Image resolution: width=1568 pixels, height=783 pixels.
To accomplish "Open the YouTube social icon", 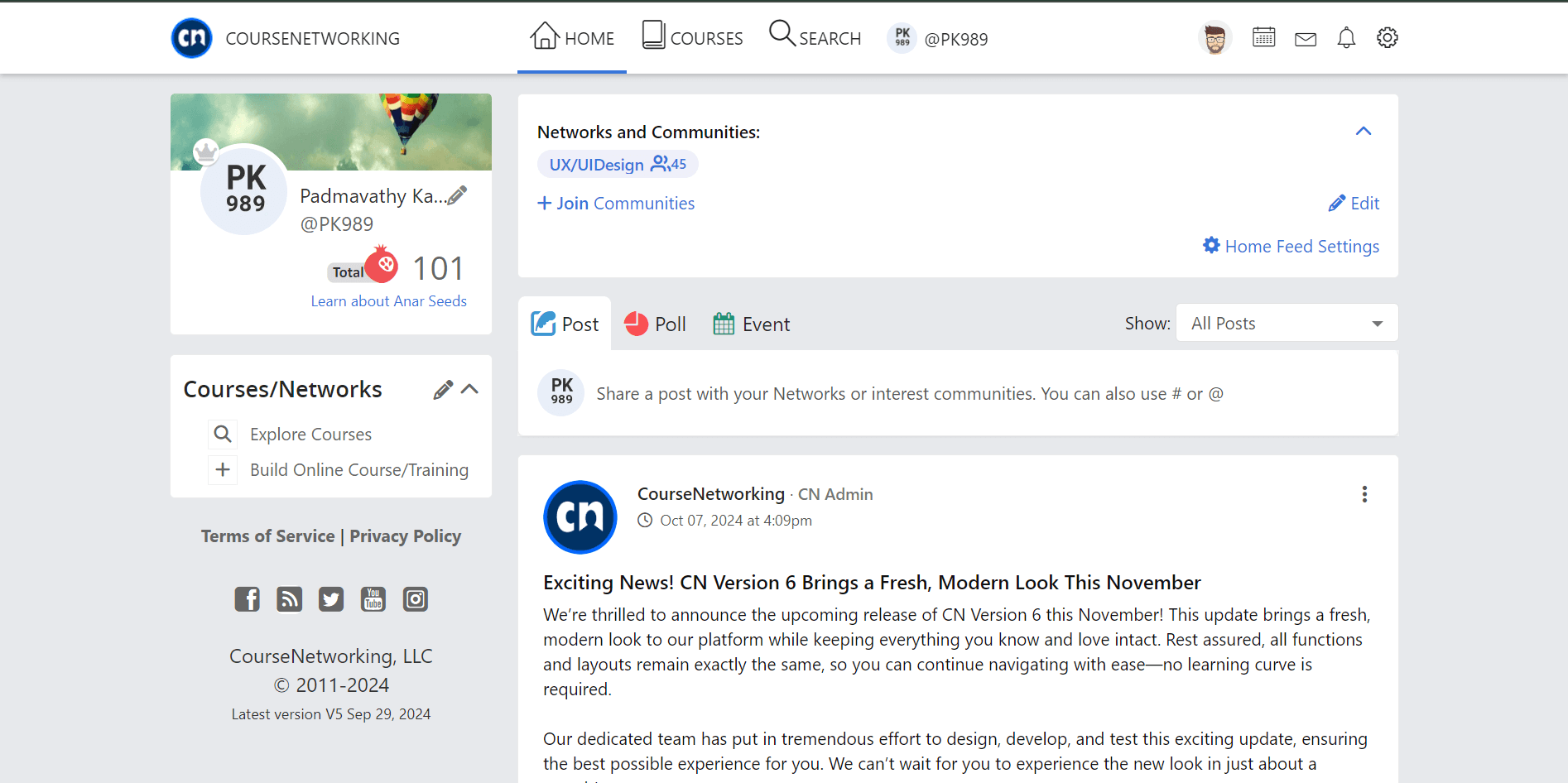I will [x=373, y=598].
